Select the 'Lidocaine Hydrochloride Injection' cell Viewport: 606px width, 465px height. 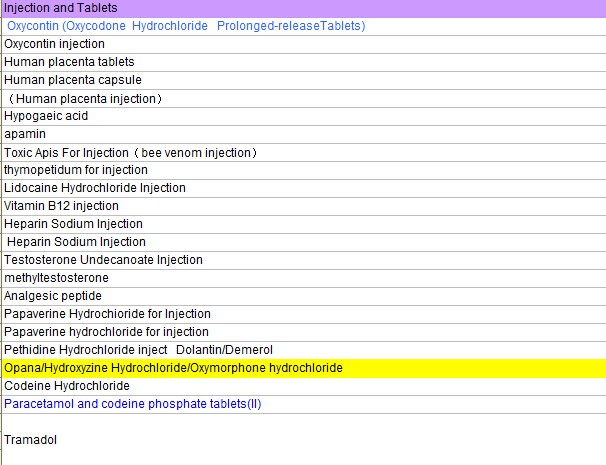pyautogui.click(x=304, y=188)
